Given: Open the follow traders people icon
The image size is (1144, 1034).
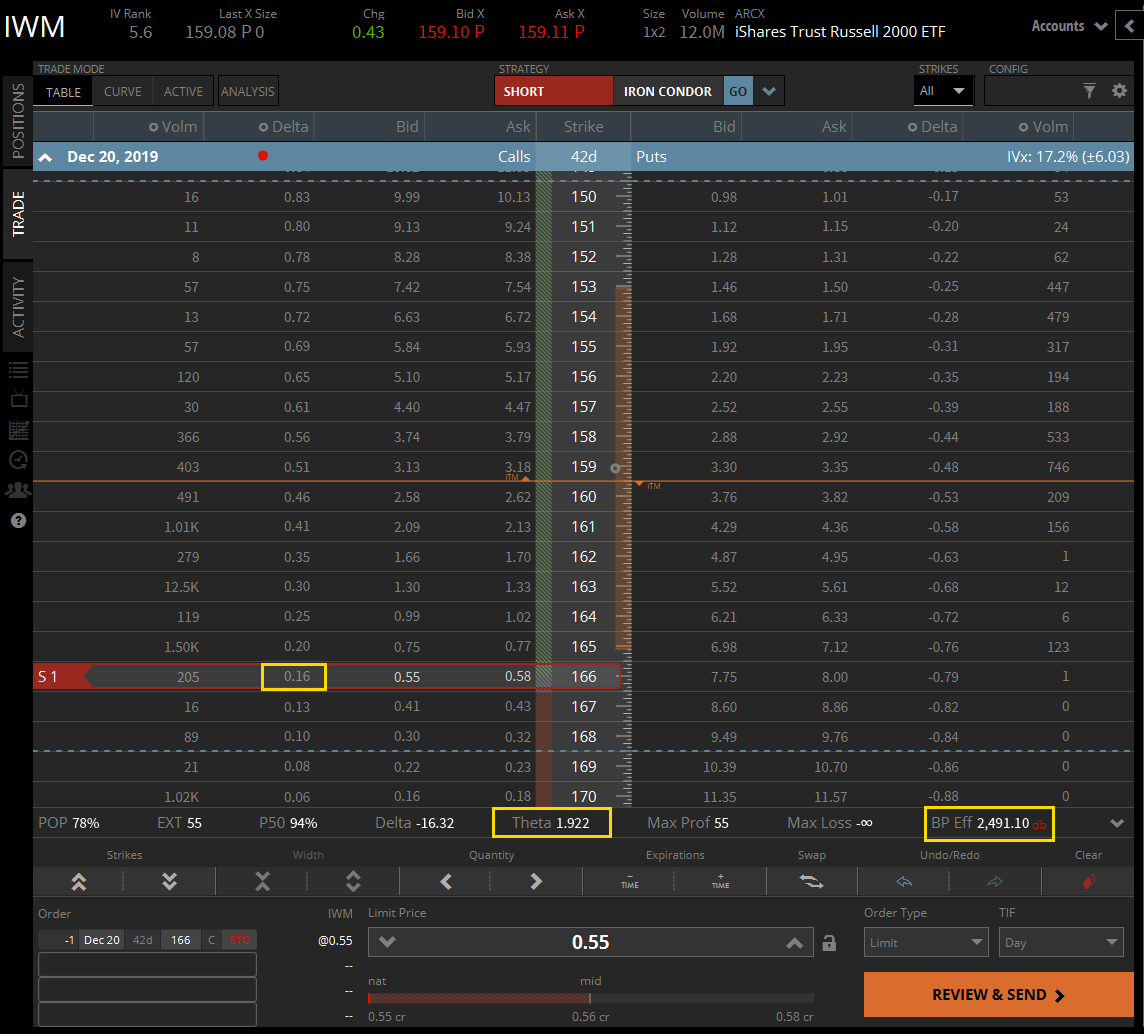Looking at the screenshot, I should (x=18, y=490).
